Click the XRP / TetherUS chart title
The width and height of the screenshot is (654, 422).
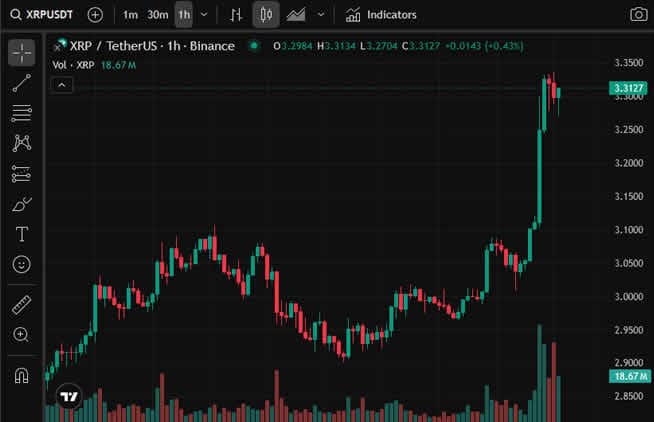[152, 46]
